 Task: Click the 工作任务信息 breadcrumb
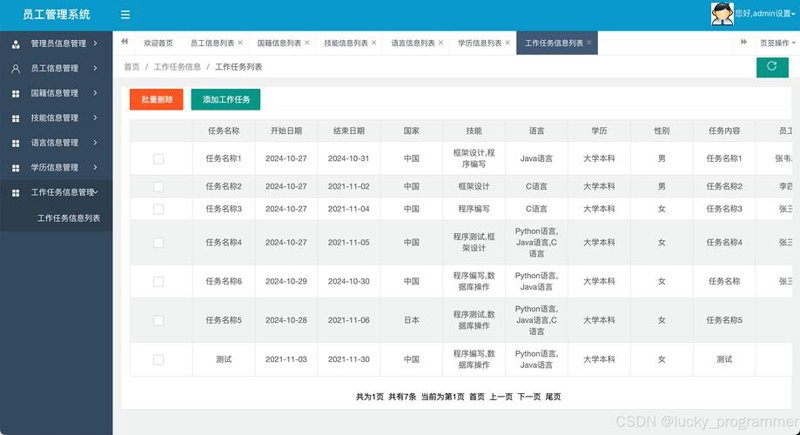click(177, 67)
